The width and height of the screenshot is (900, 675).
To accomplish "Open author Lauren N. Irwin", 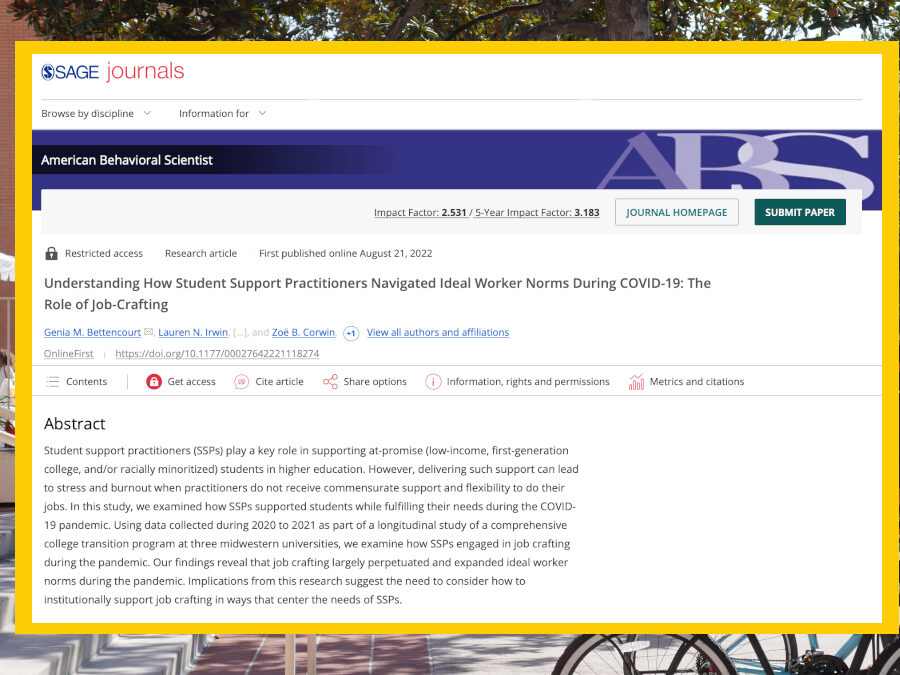I will tap(193, 332).
